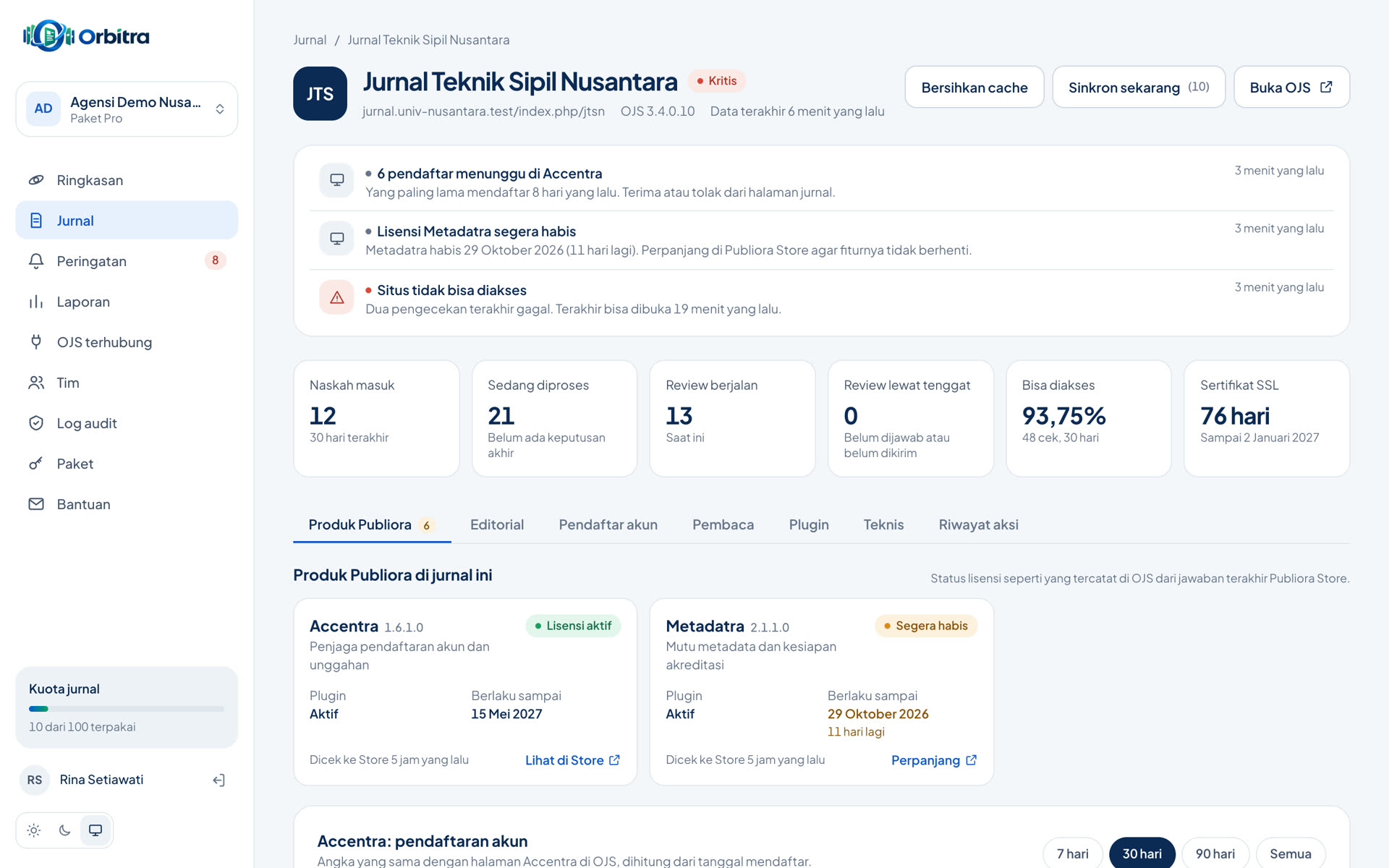Click the warning triangle icon for Situs tidak bisa diakses
The width and height of the screenshot is (1389, 868).
point(337,297)
